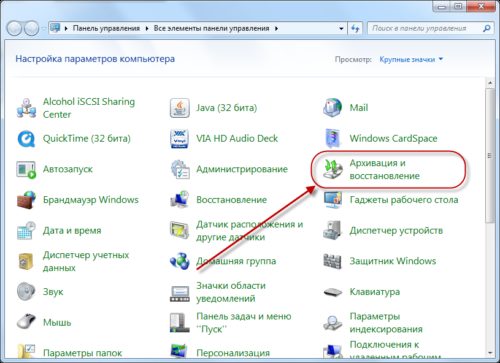Open Параметры индексирования icon
Image resolution: width=500 pixels, height=363 pixels.
coord(332,322)
